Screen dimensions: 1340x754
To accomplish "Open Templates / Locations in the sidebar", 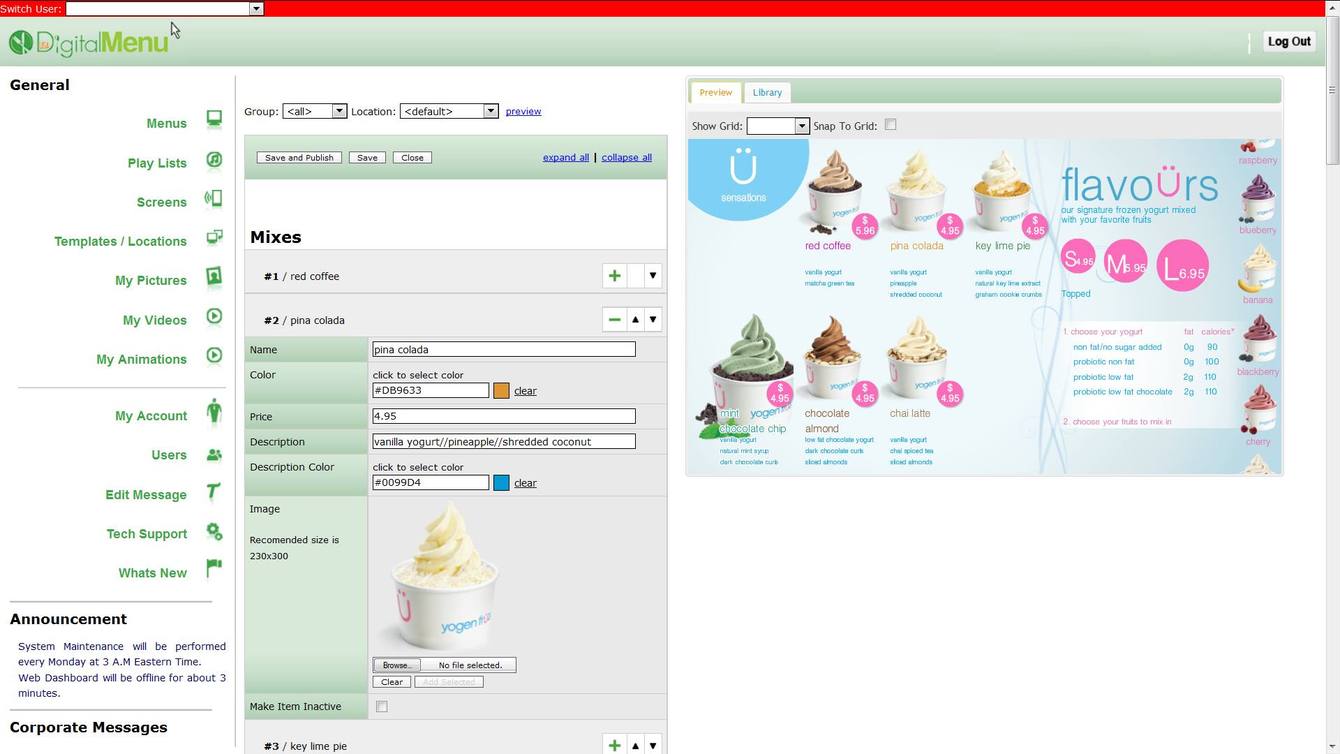I will point(120,241).
